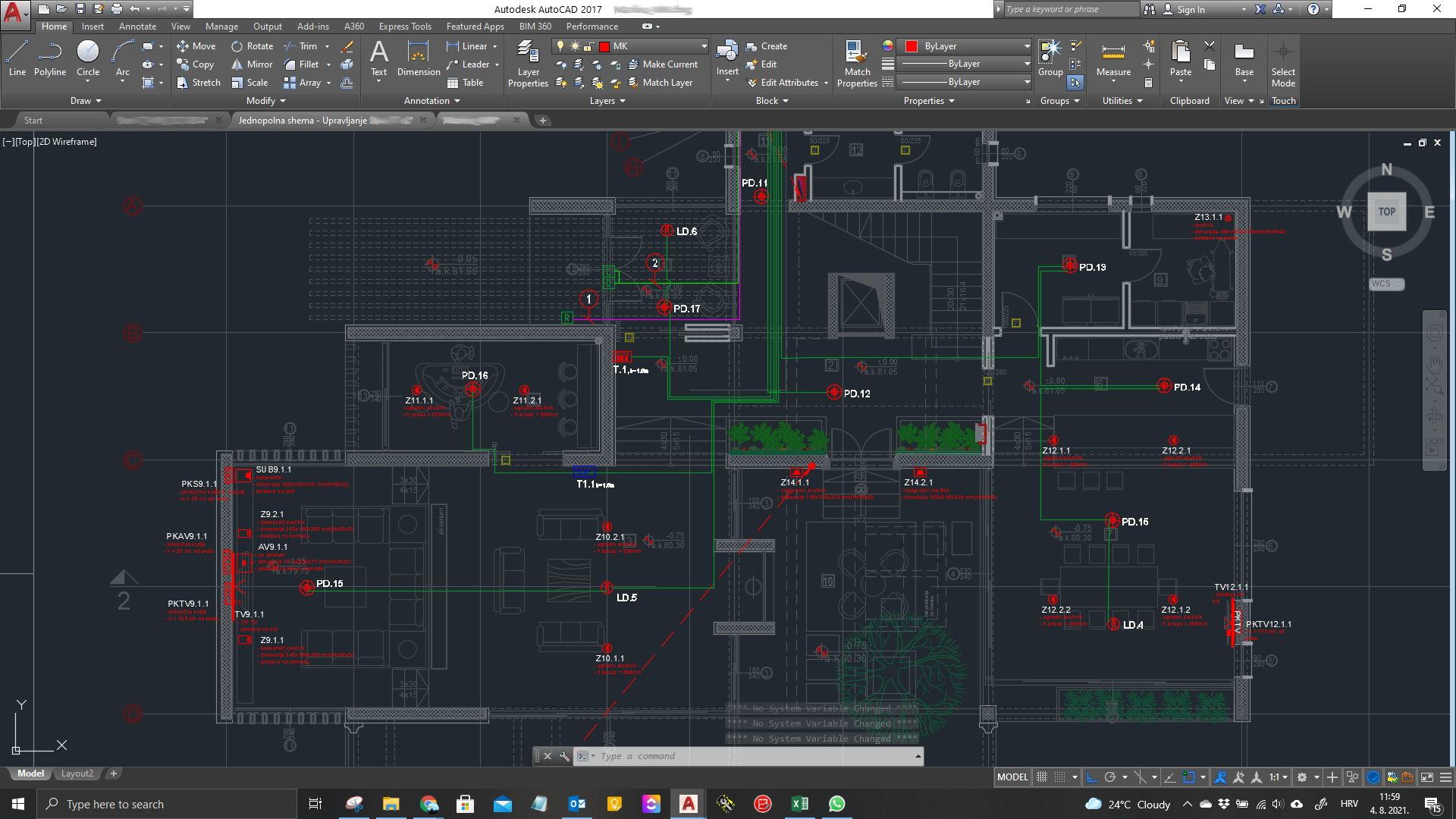Switch to the Layout2 tab
Image resolution: width=1456 pixels, height=819 pixels.
[77, 773]
